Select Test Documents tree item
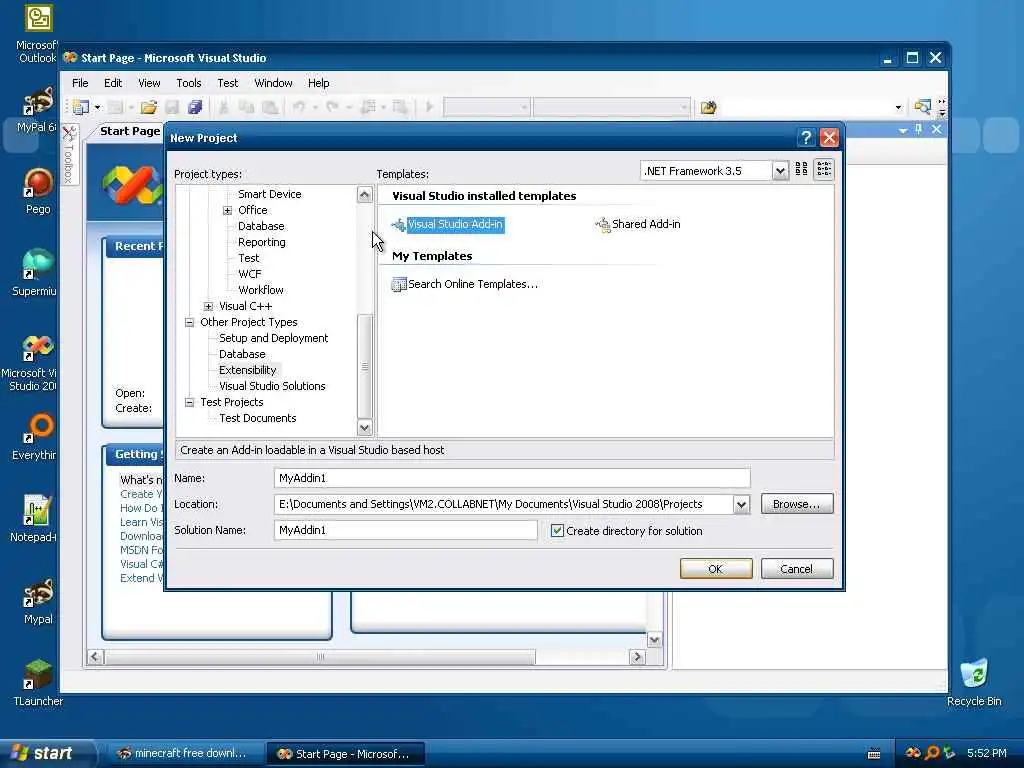1024x768 pixels. click(x=258, y=418)
